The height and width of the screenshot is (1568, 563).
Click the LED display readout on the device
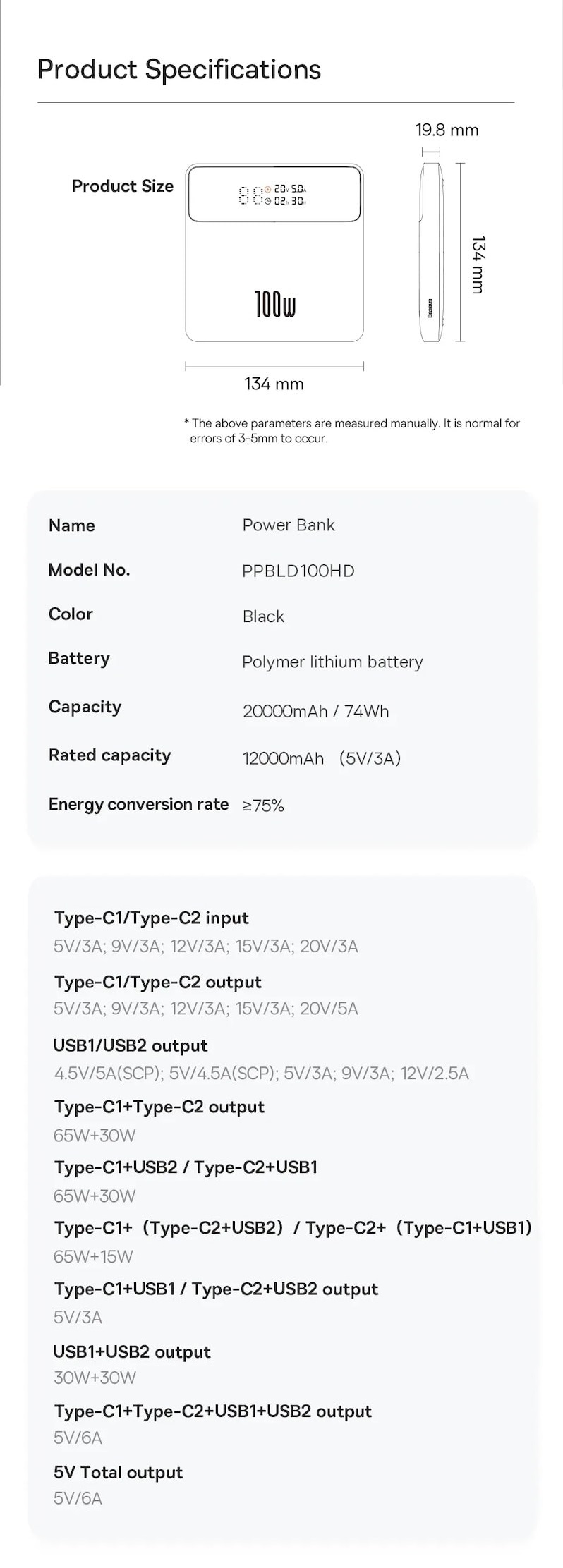pos(274,195)
